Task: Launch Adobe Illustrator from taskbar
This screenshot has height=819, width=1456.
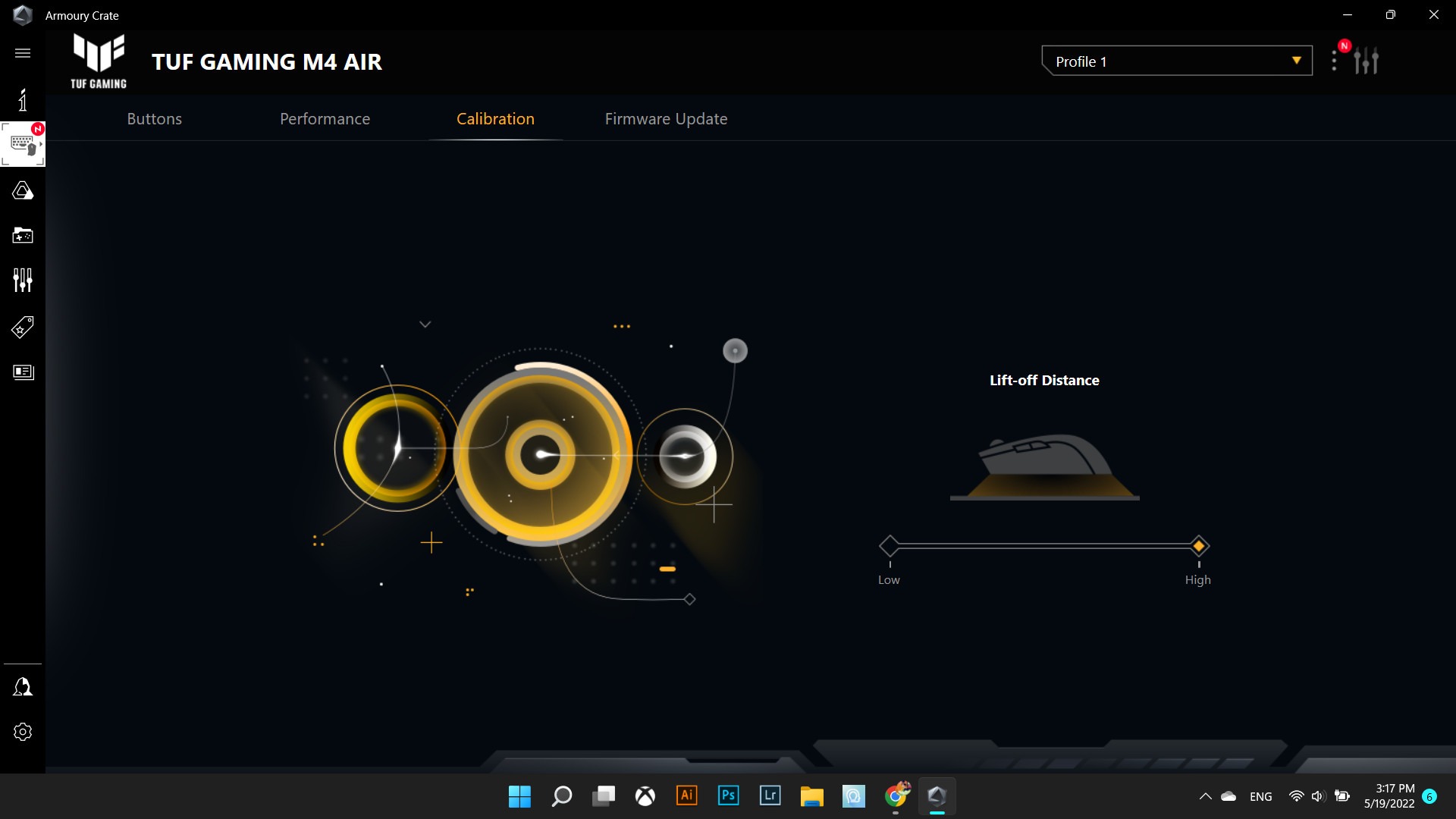Action: pos(687,795)
